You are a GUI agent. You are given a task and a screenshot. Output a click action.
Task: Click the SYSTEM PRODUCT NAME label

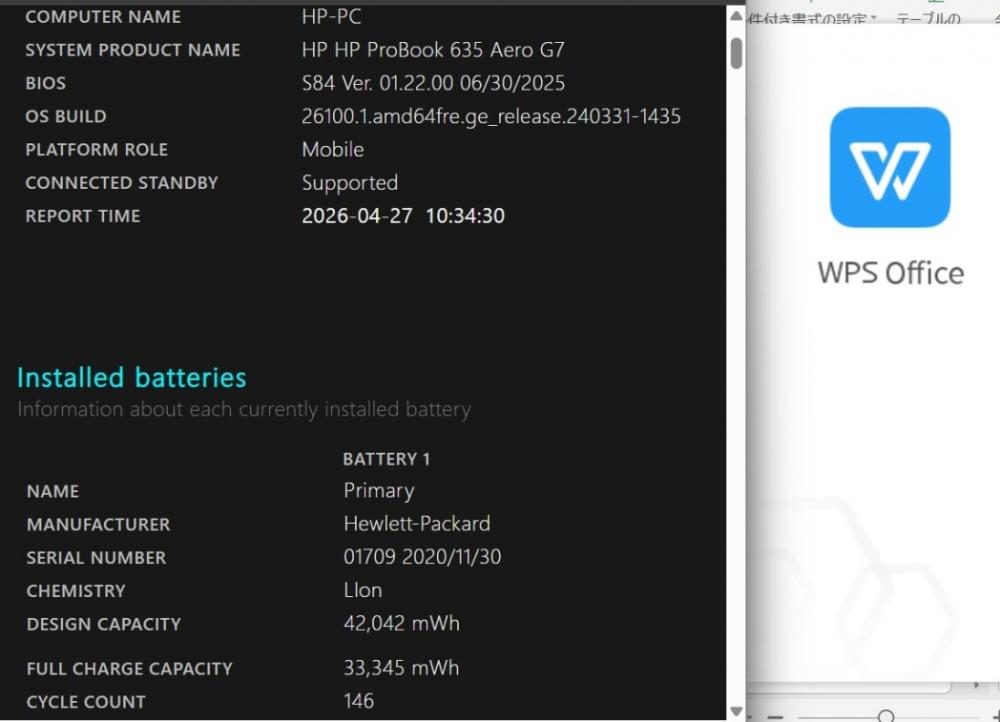coord(133,50)
